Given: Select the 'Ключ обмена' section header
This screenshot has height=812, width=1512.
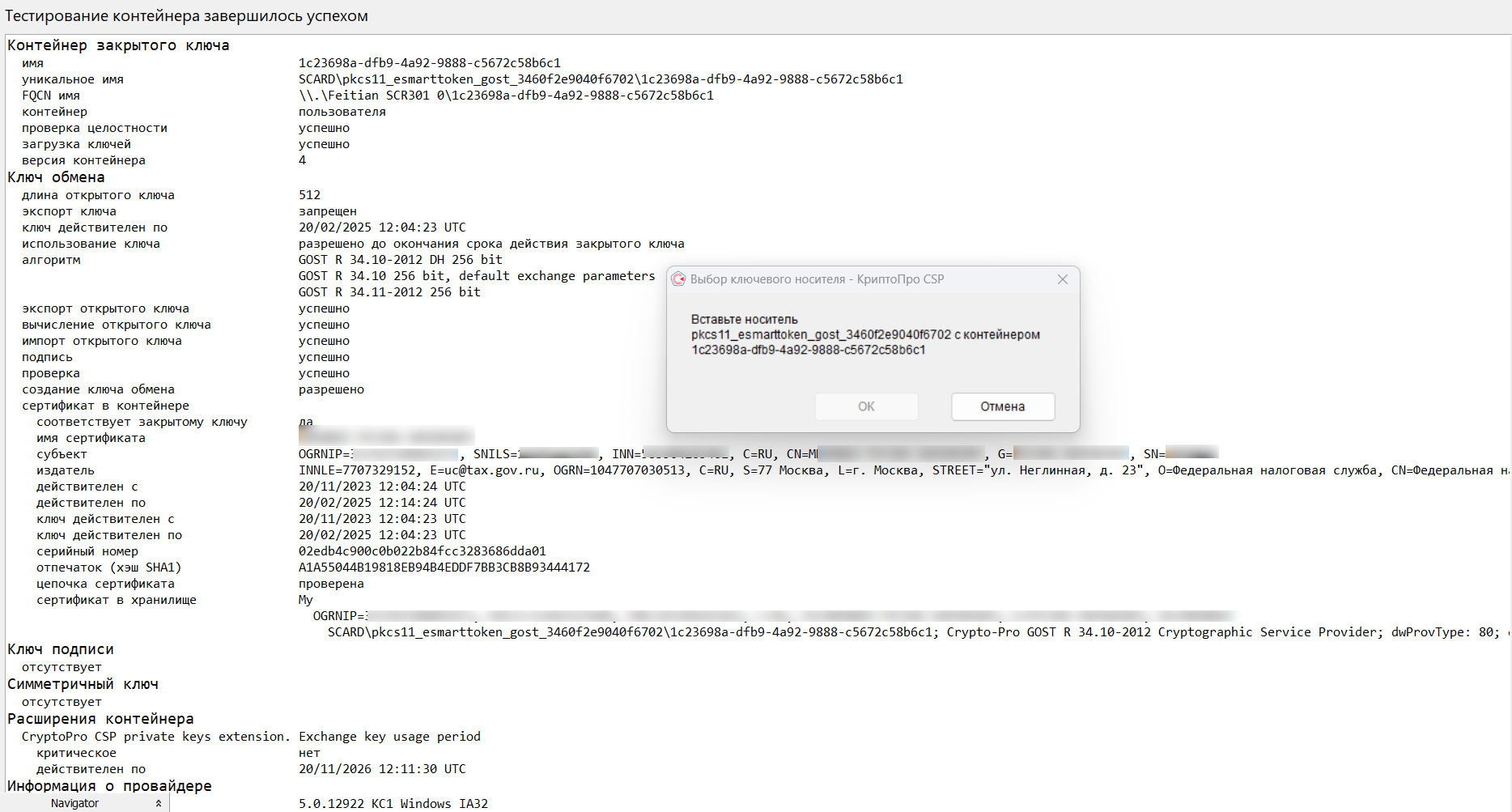Looking at the screenshot, I should (56, 177).
